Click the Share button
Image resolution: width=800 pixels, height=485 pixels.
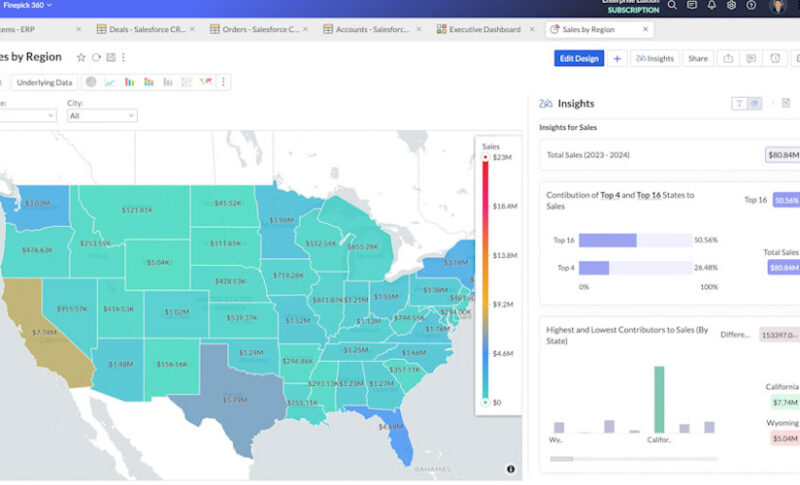[697, 58]
